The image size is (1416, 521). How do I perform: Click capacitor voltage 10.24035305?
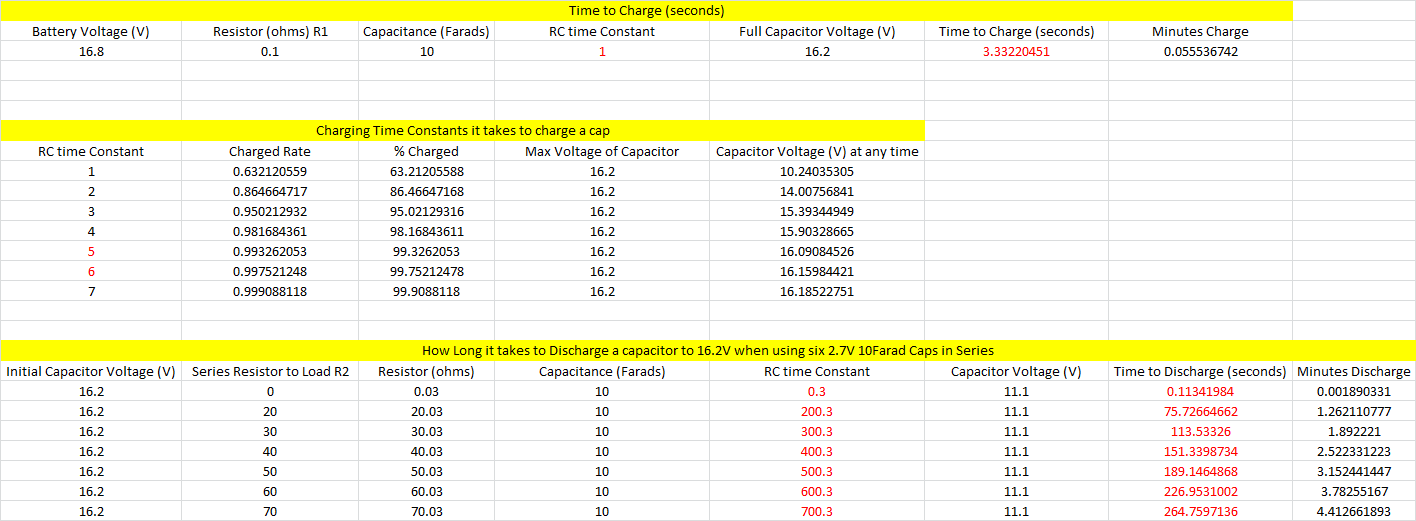click(817, 171)
